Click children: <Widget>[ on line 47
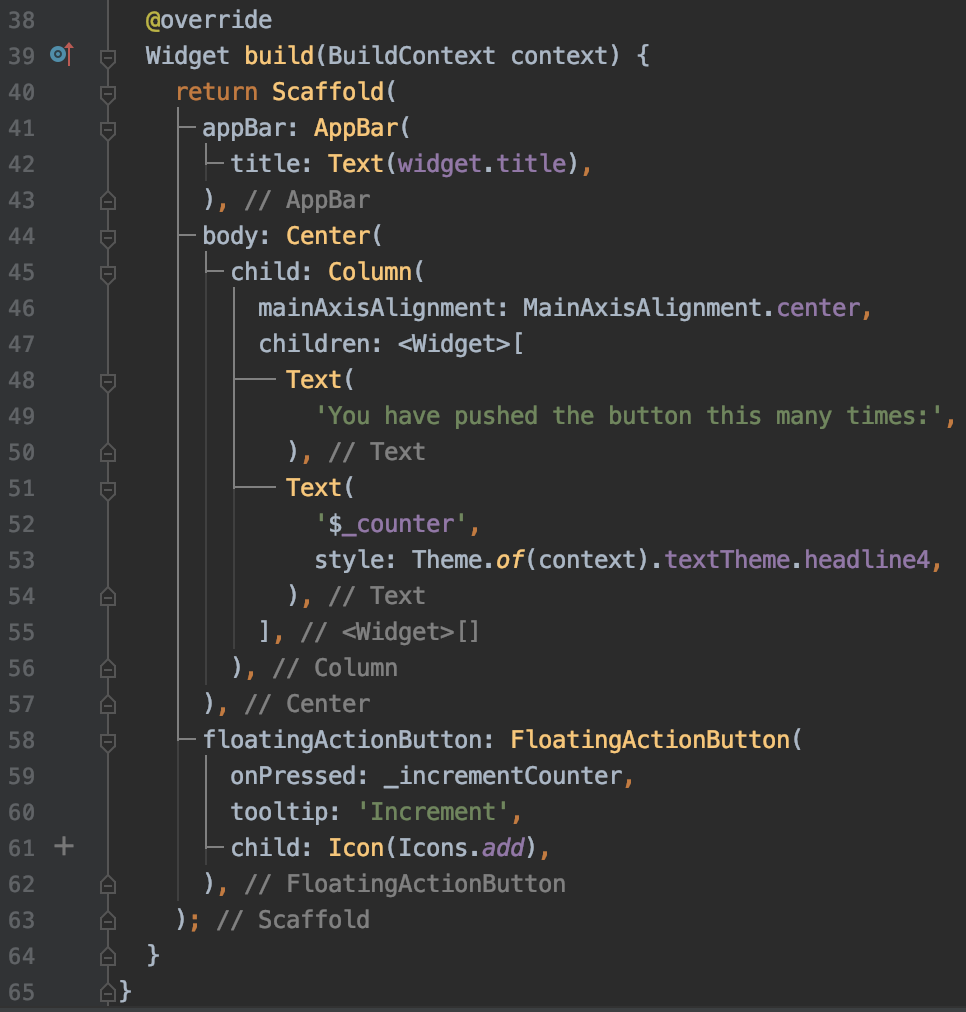 (x=391, y=344)
